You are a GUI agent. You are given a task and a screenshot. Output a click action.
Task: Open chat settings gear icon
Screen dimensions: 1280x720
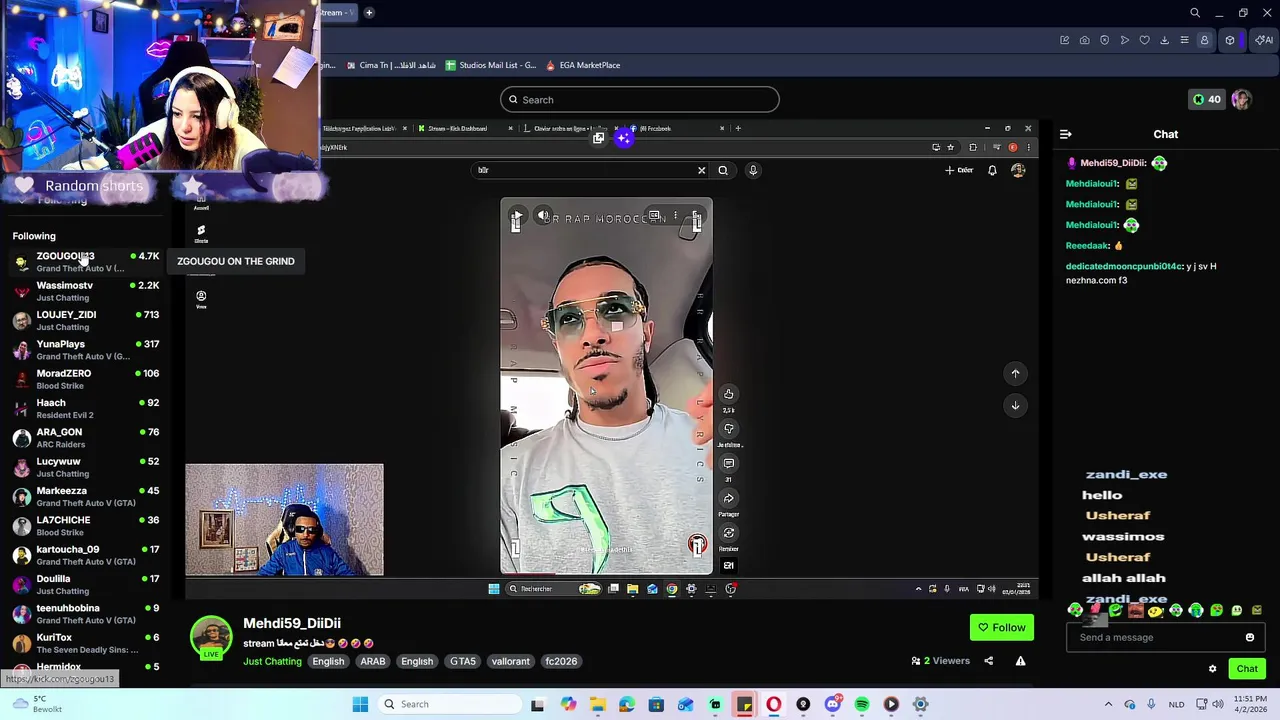pyautogui.click(x=1212, y=669)
